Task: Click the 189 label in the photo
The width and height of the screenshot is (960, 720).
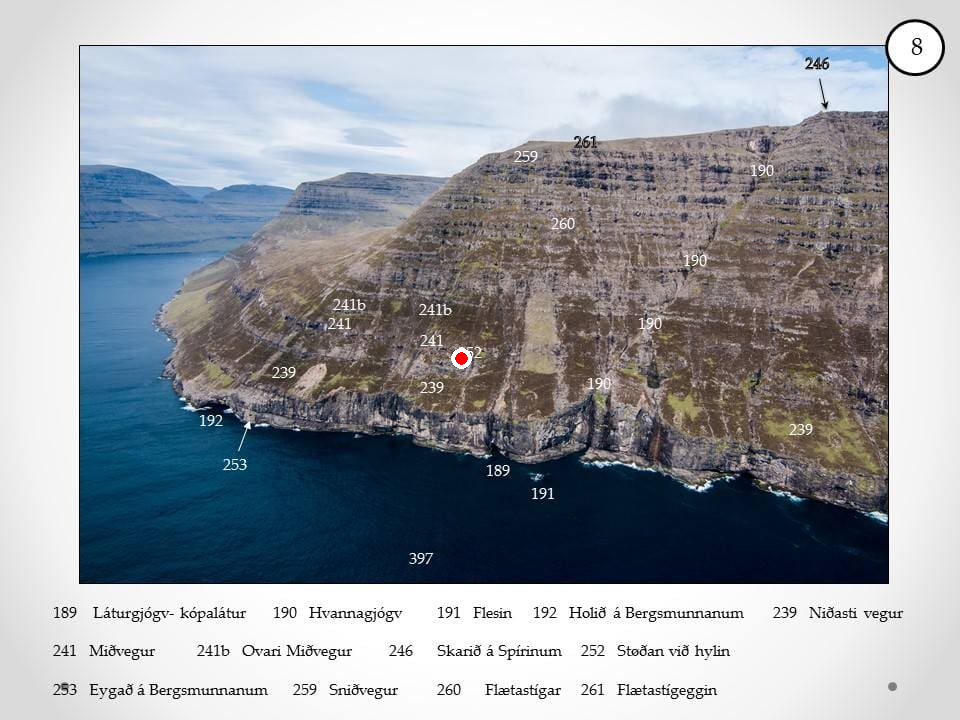Action: pos(498,471)
